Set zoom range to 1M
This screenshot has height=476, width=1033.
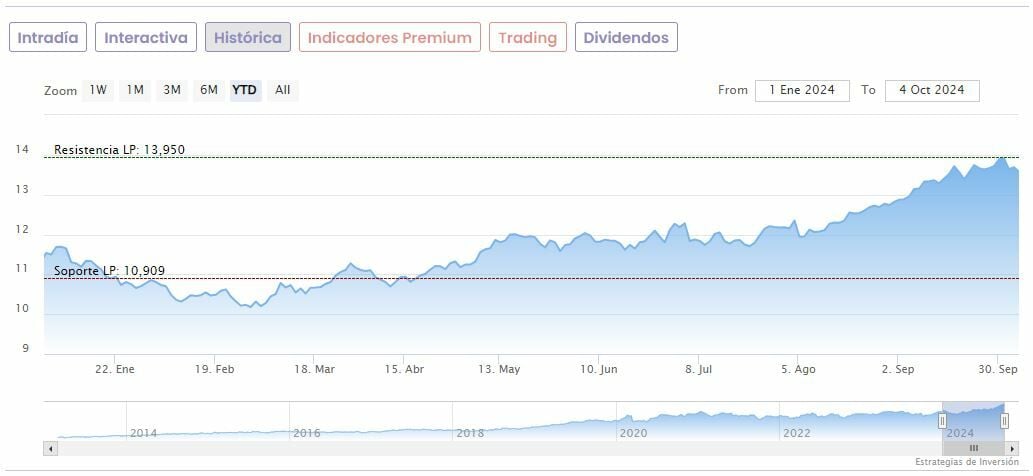click(135, 90)
